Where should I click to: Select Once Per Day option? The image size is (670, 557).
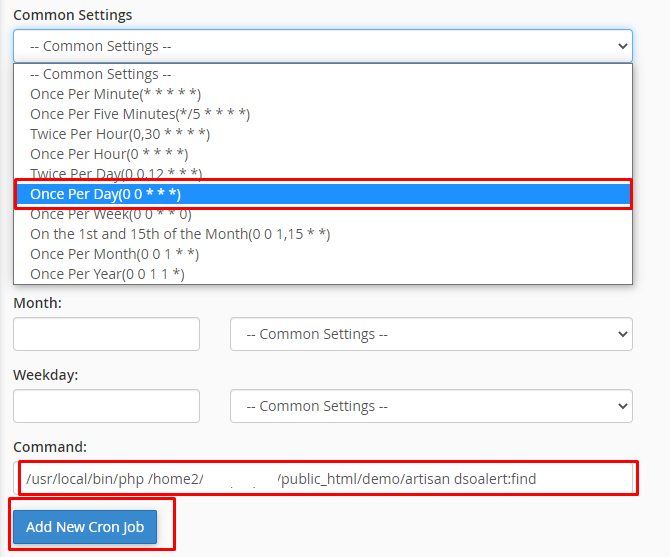tap(105, 194)
